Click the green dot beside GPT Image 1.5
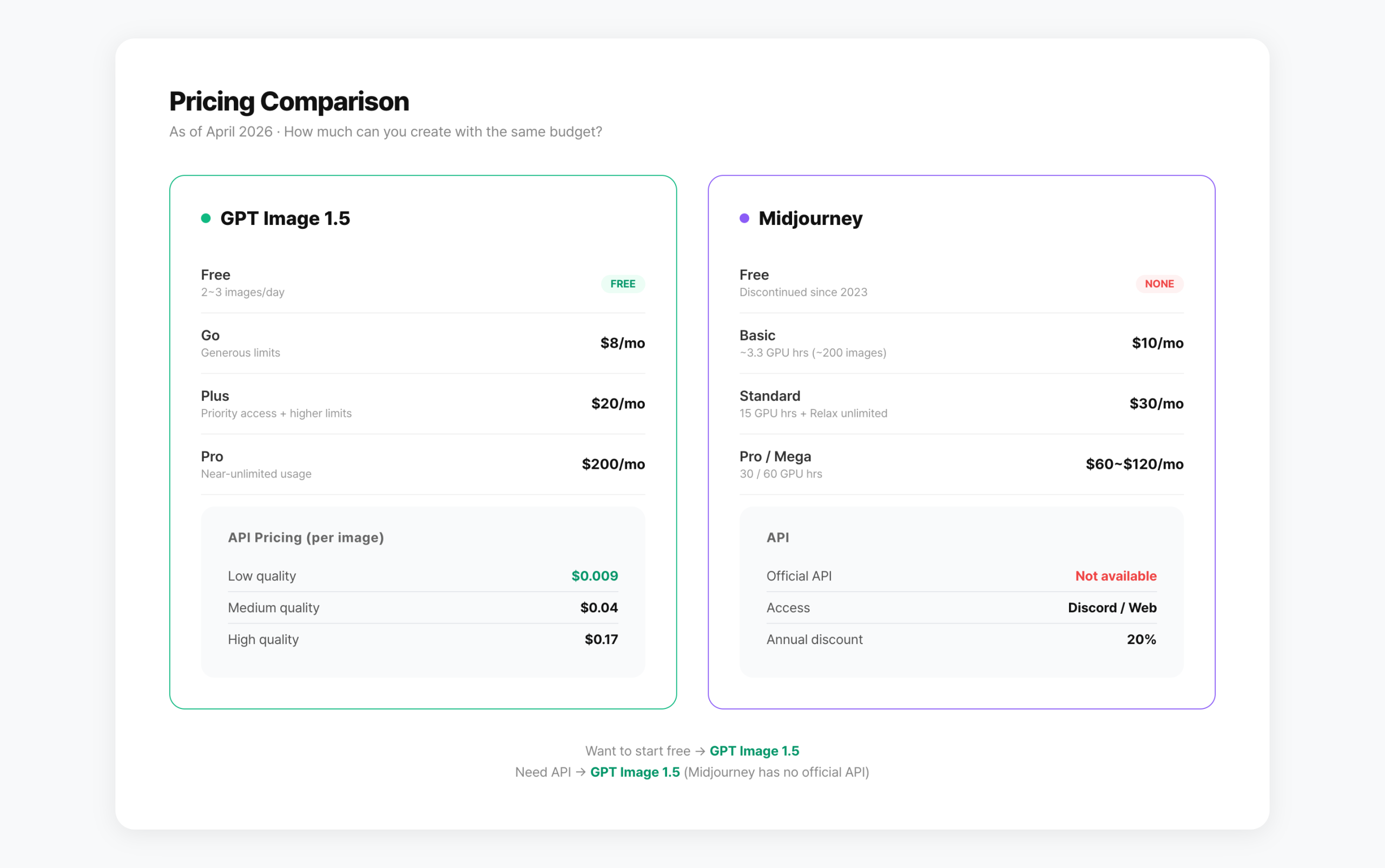The height and width of the screenshot is (868, 1385). click(206, 218)
